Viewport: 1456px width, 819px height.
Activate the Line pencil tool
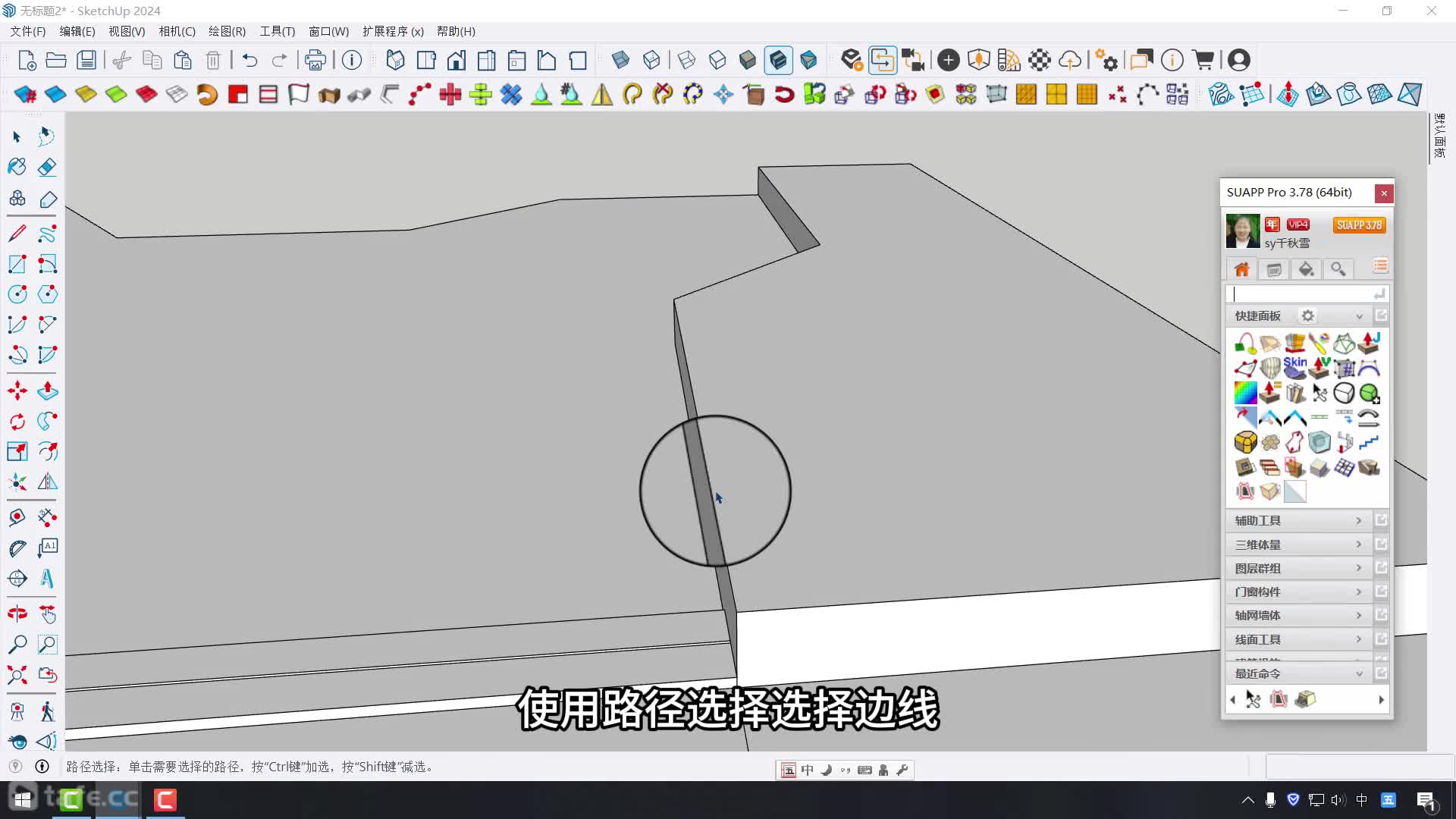coord(17,234)
